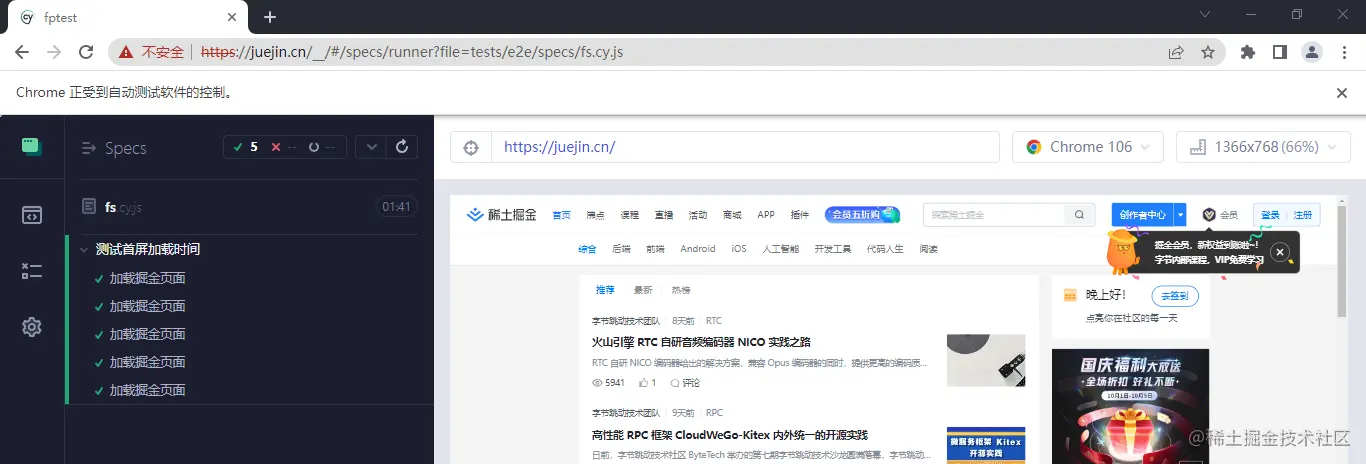Click the 稀土掘金 site logo

[502, 214]
